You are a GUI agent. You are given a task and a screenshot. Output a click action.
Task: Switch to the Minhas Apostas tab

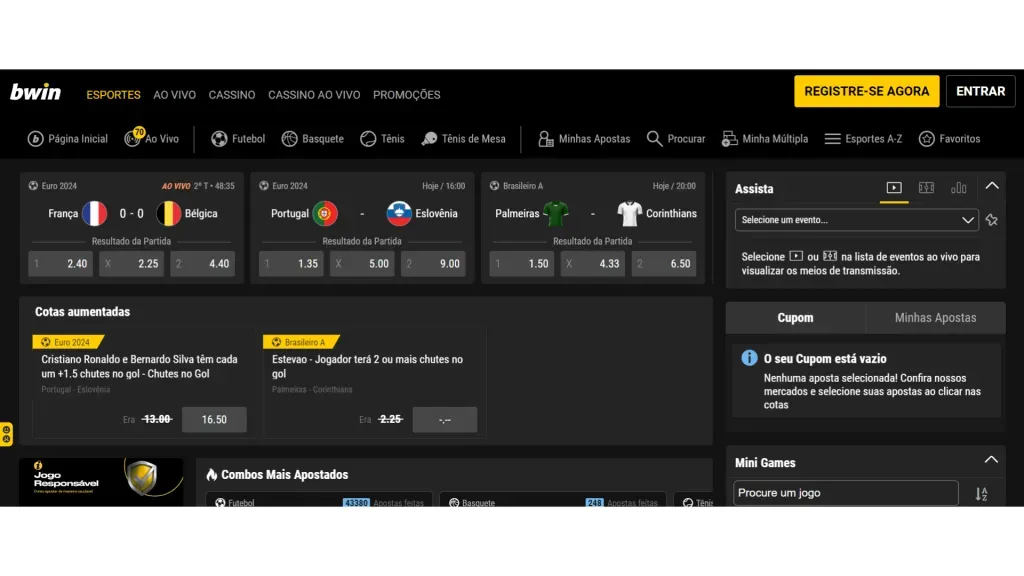coord(935,317)
